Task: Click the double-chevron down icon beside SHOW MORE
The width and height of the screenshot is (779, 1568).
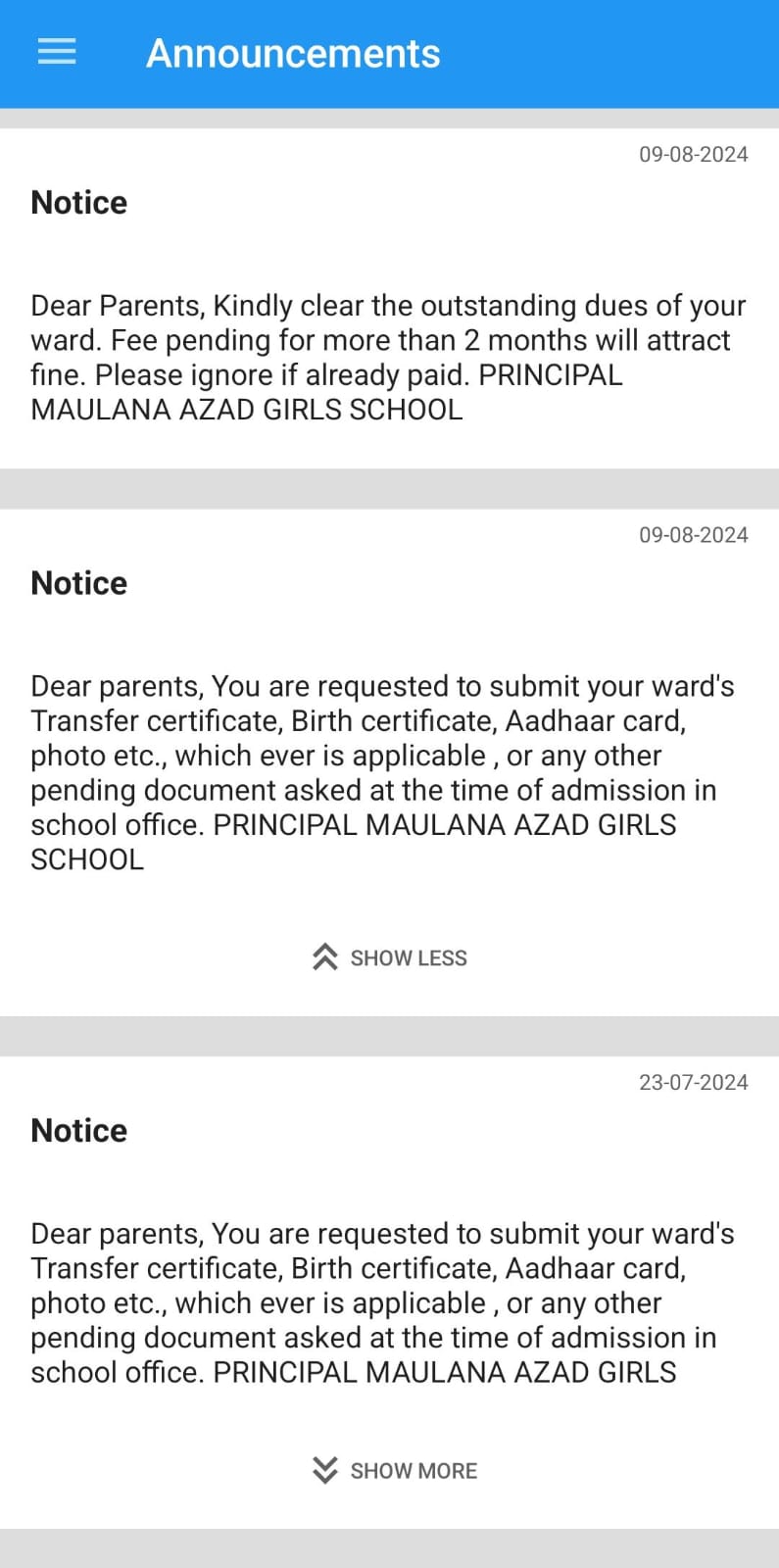Action: coord(324,1470)
